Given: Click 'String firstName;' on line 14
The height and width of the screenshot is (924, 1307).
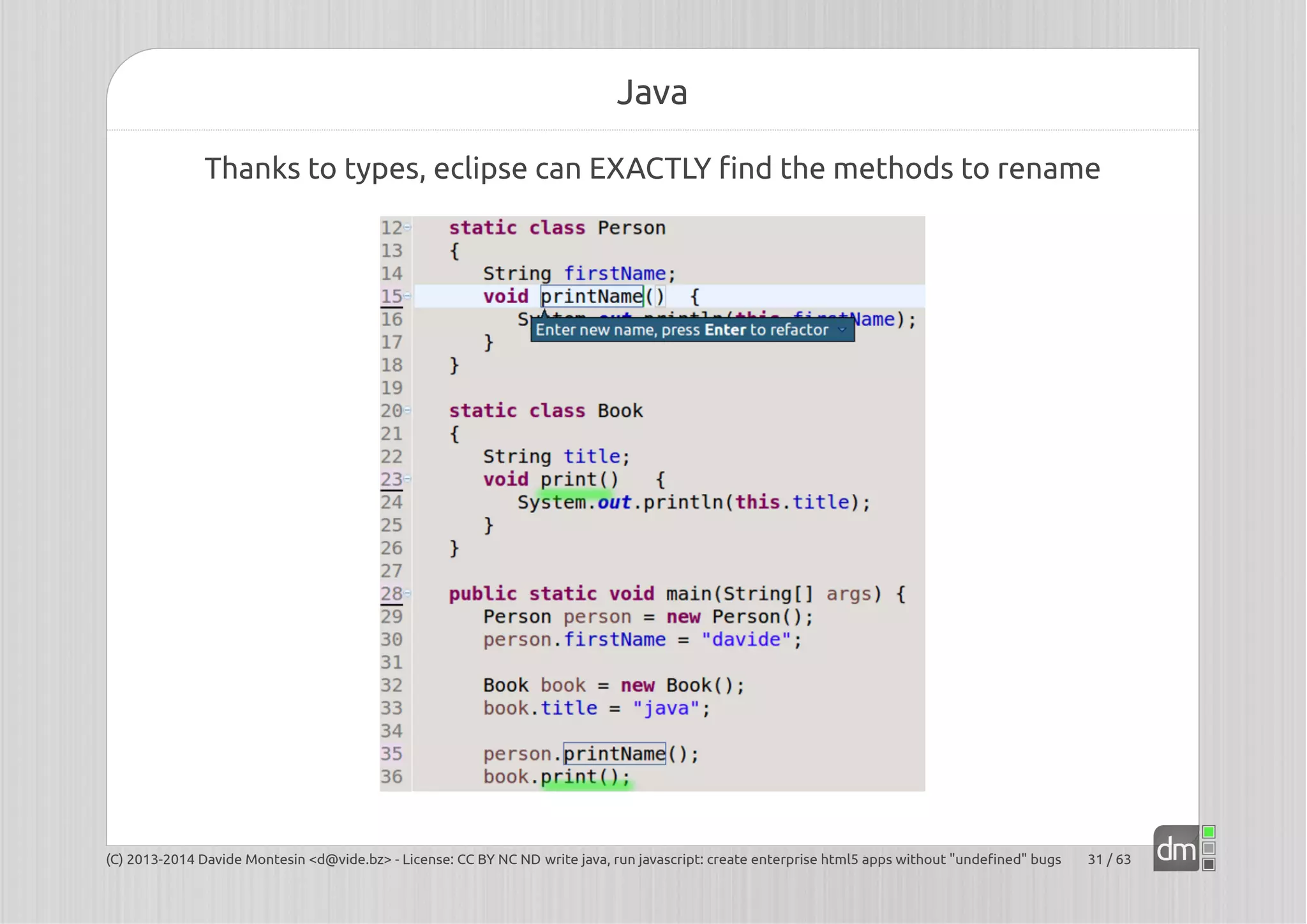Looking at the screenshot, I should pyautogui.click(x=579, y=274).
